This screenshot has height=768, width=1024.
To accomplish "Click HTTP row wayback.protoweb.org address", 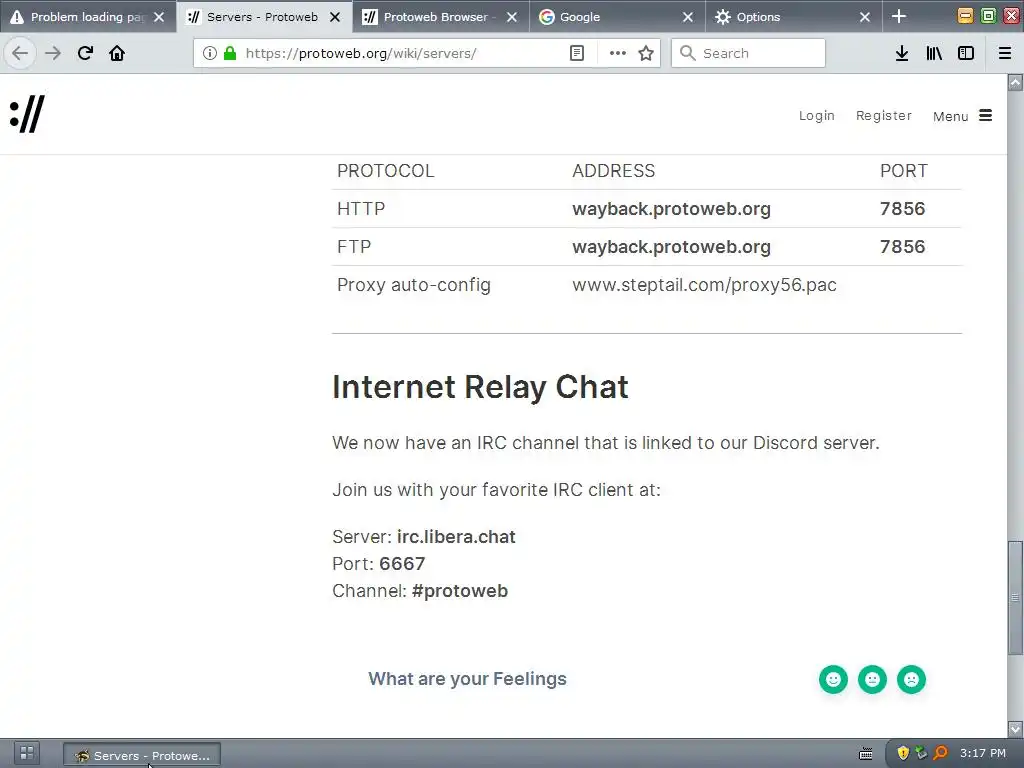I will coord(671,208).
